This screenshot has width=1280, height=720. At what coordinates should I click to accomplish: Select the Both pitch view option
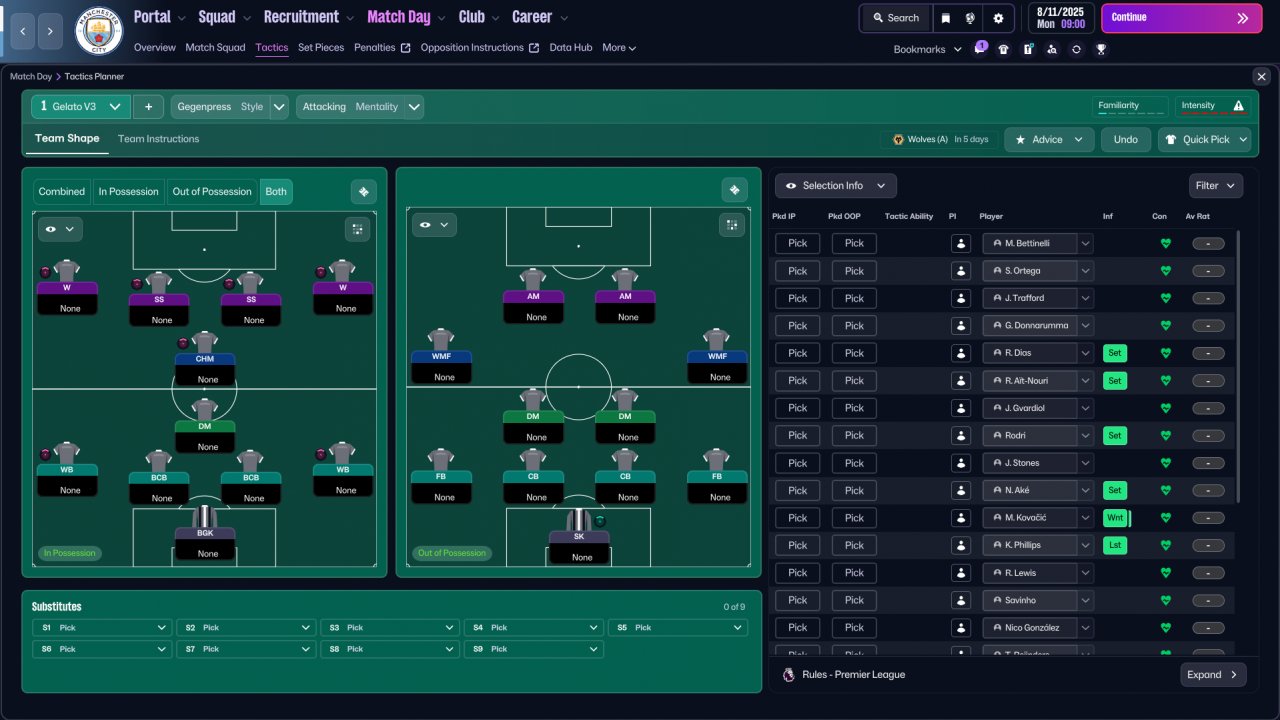coord(276,192)
